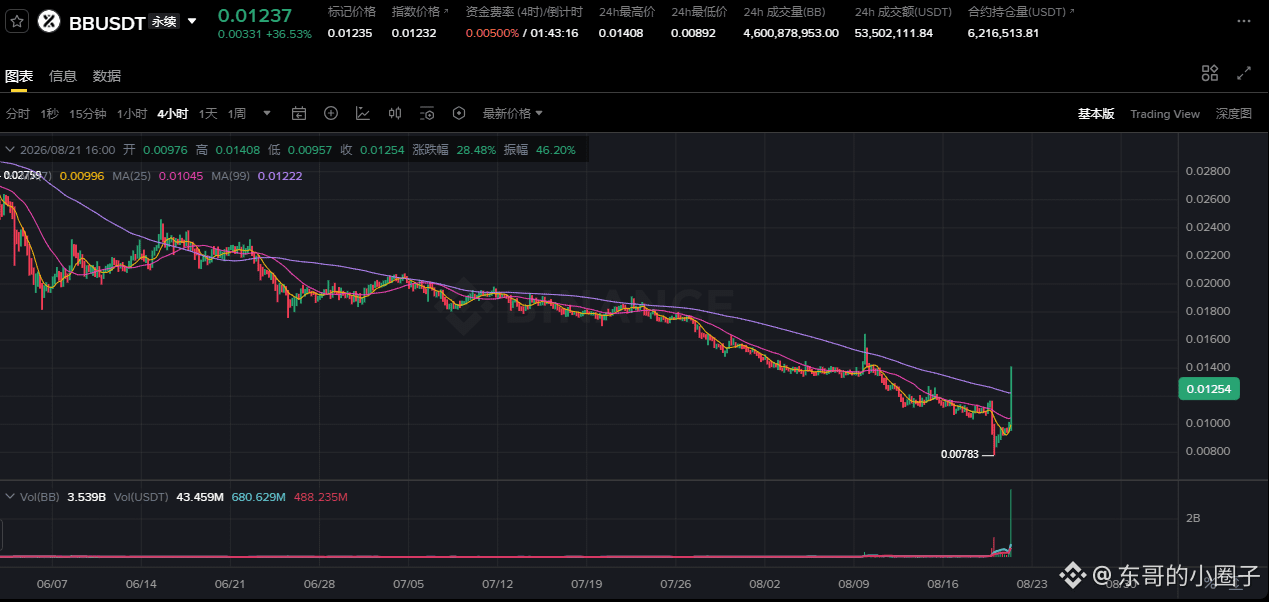1269x602 pixels.
Task: Click the 08/23 date on time axis
Action: [x=1033, y=582]
